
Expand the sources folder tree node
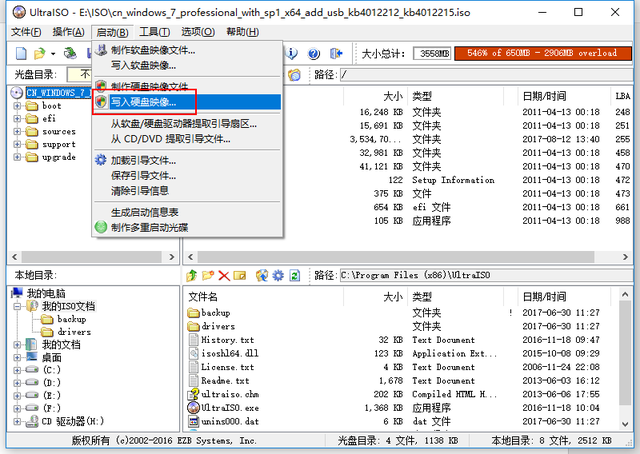(17, 131)
